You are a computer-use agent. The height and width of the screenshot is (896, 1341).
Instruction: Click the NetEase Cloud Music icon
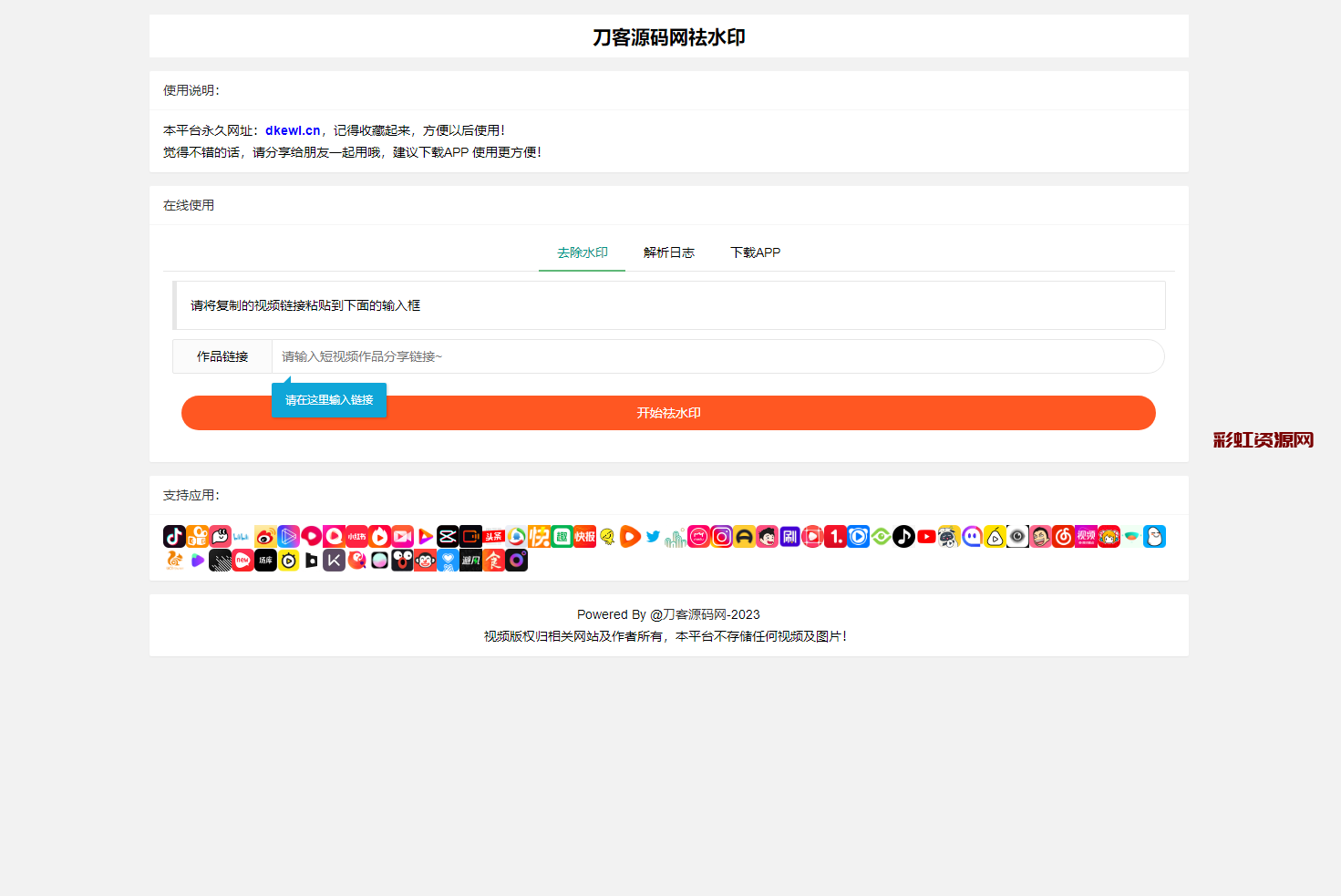tap(1063, 537)
